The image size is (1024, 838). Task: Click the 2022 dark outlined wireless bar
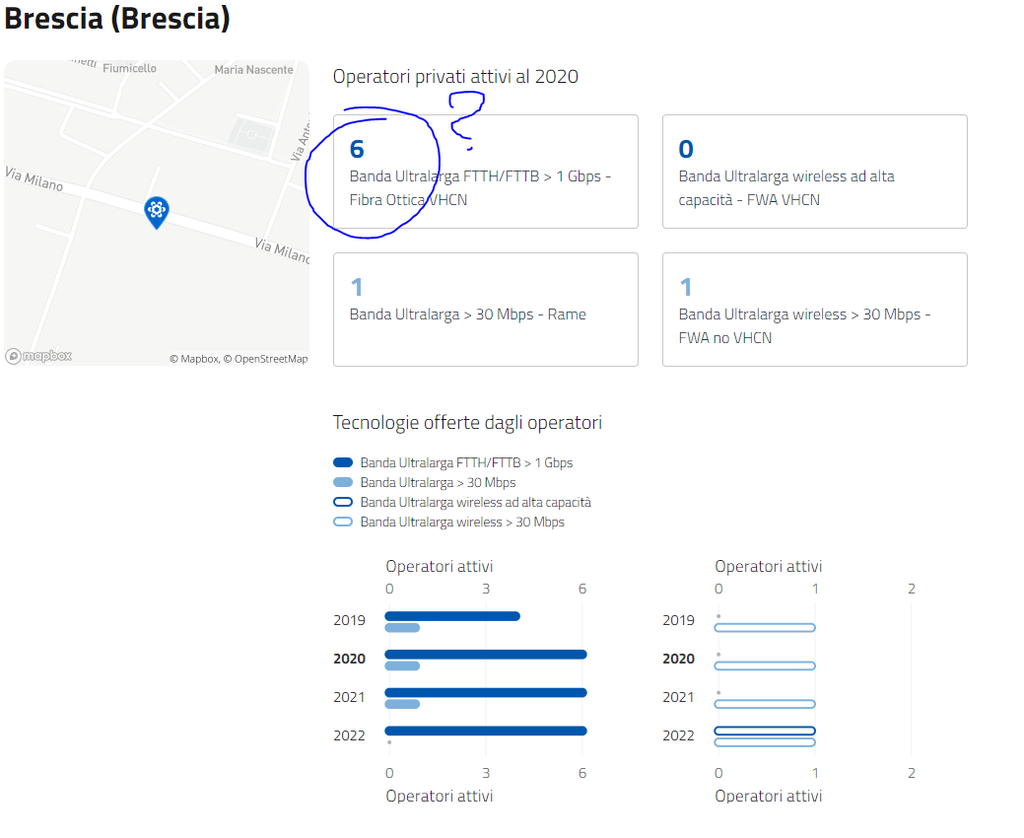[765, 731]
